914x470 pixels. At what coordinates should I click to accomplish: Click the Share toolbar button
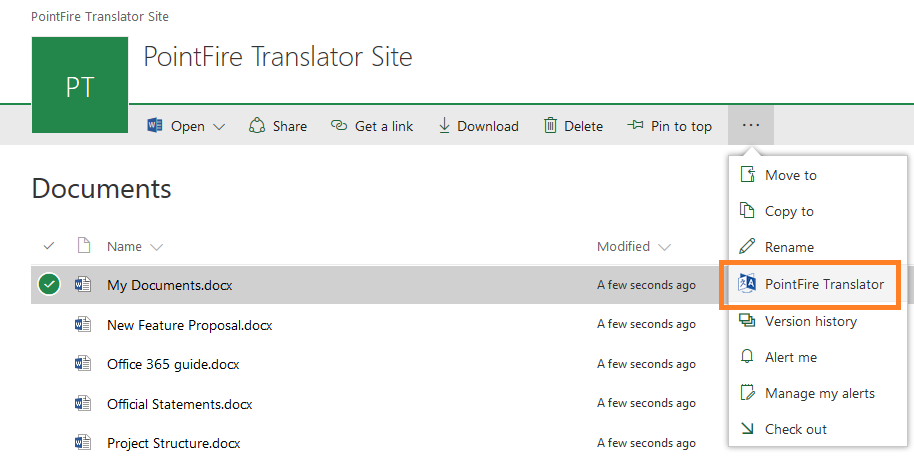click(278, 125)
